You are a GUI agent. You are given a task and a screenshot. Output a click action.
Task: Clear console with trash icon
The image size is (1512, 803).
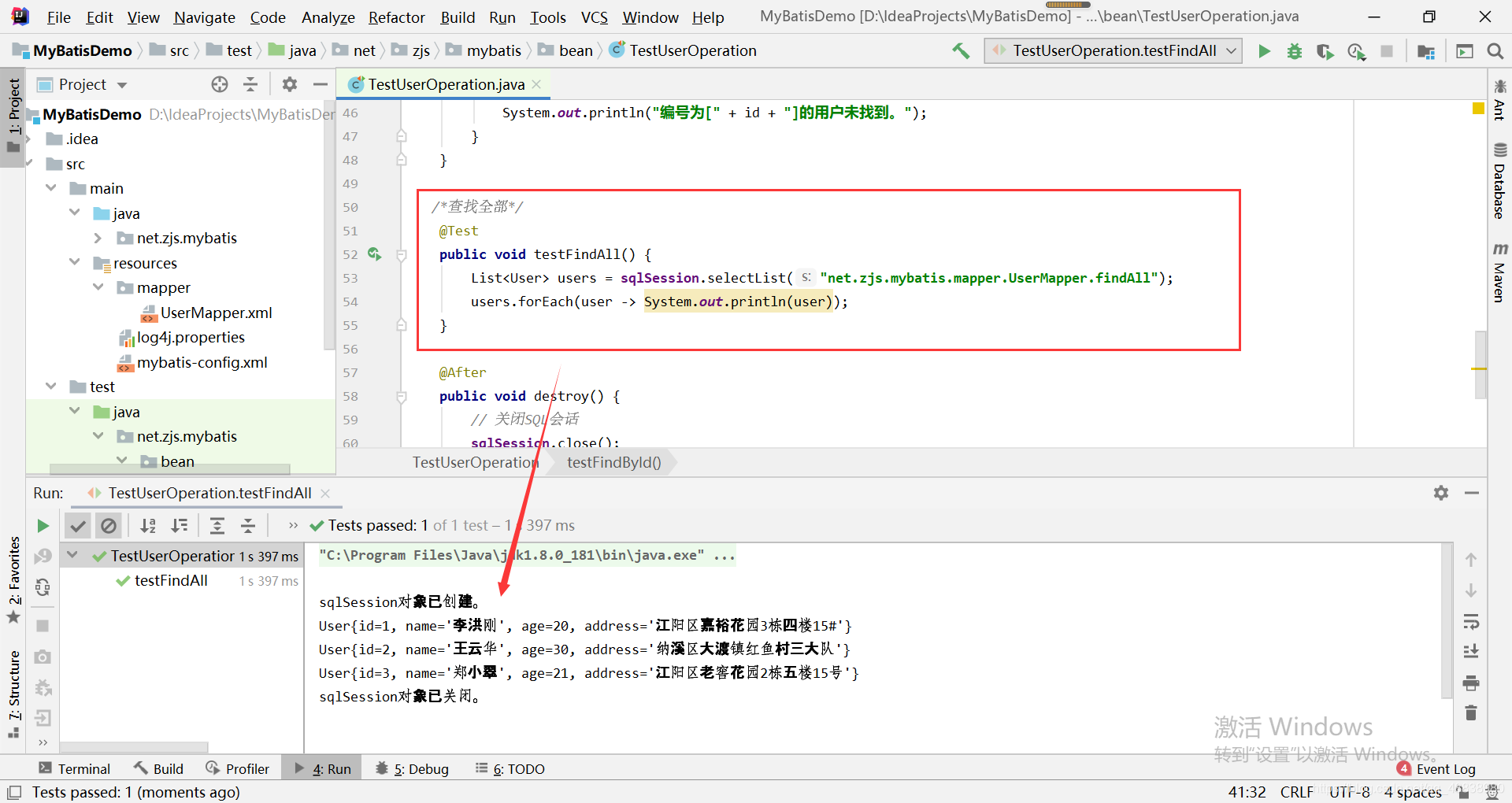pyautogui.click(x=1471, y=713)
